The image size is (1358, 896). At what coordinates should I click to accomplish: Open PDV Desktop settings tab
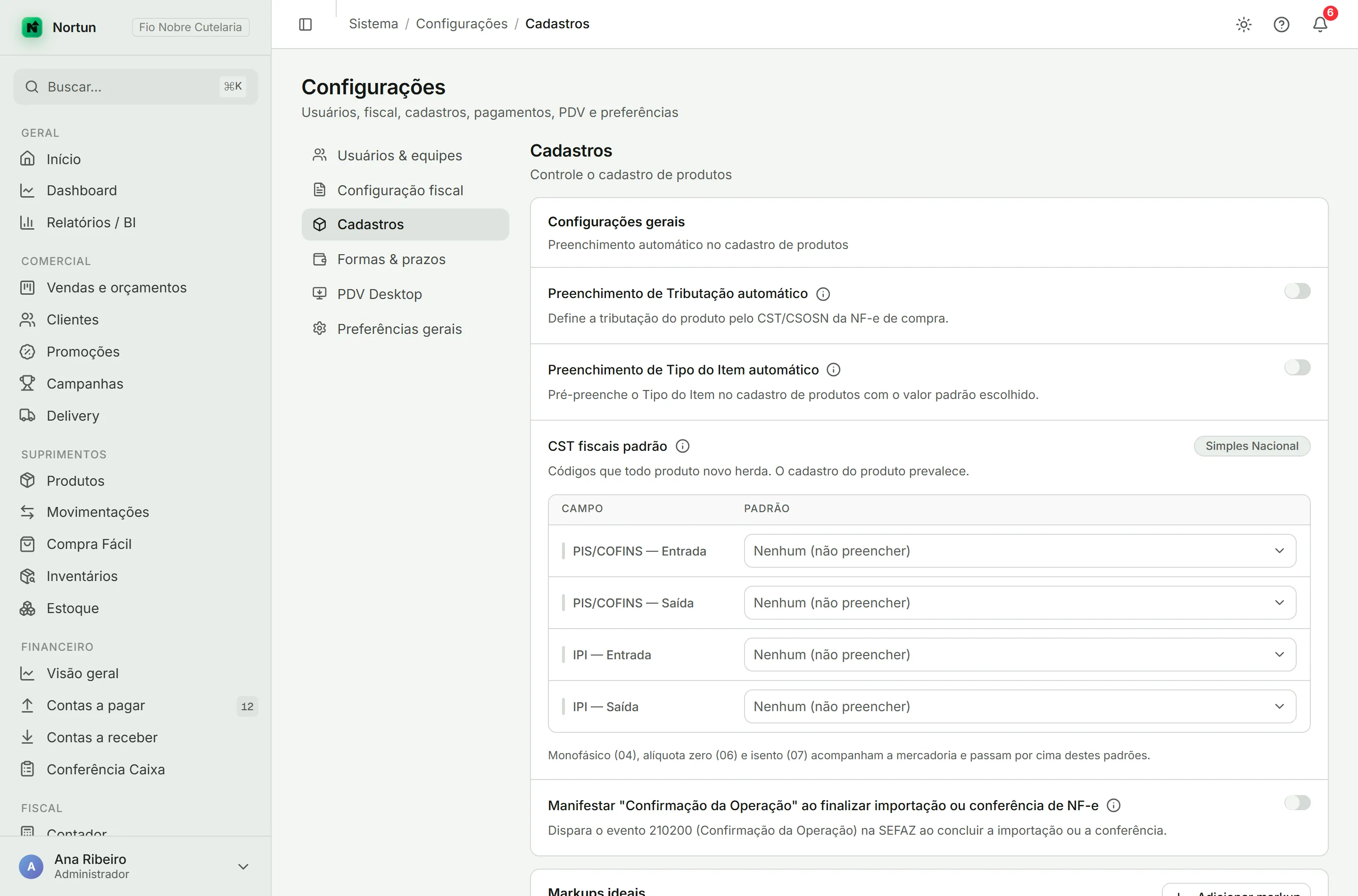click(405, 294)
